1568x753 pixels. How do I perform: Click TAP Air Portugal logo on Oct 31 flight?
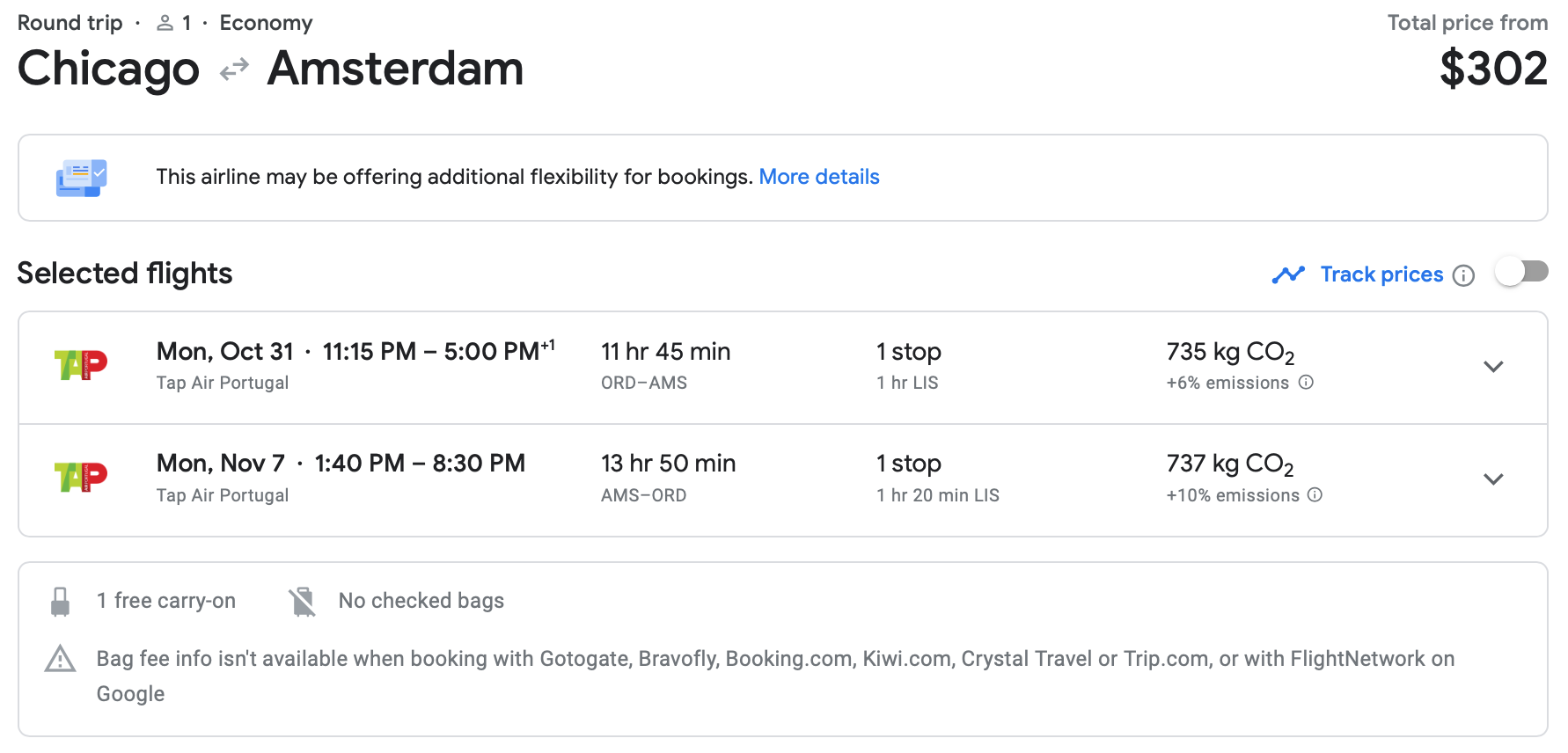coord(81,365)
